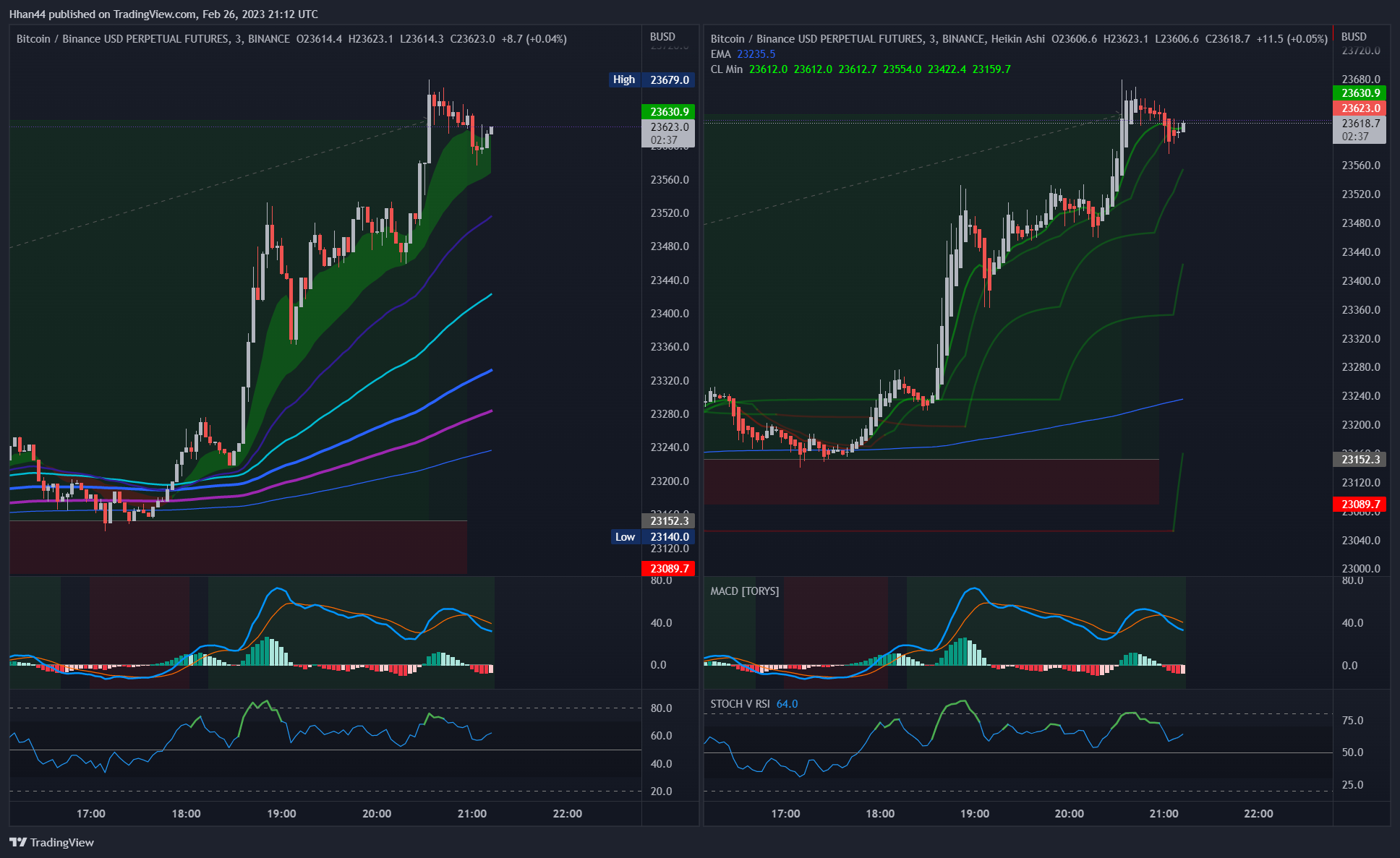
Task: Click the 23618.7 countdown price label, right chart
Action: tap(1360, 129)
